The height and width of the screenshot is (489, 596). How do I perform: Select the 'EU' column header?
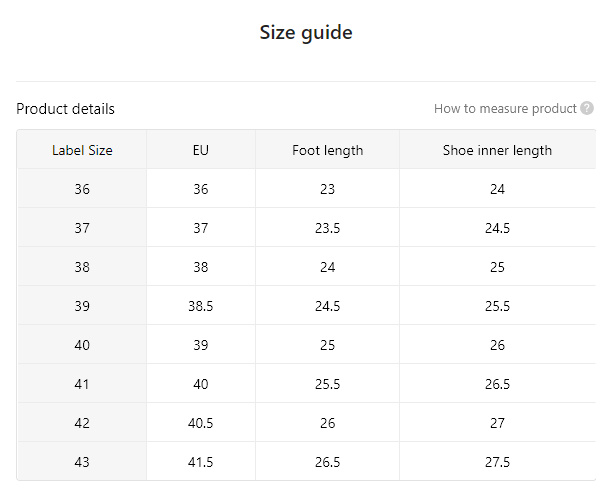coord(201,150)
